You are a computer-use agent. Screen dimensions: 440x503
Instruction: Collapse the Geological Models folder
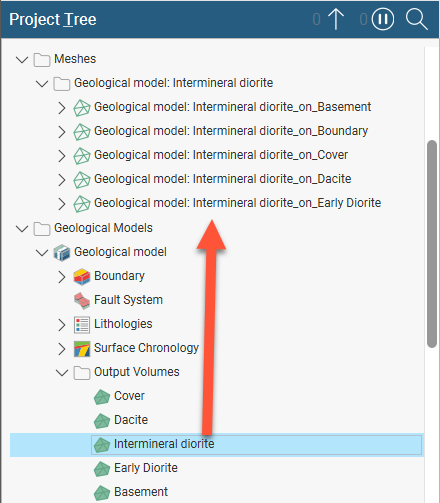[22, 229]
